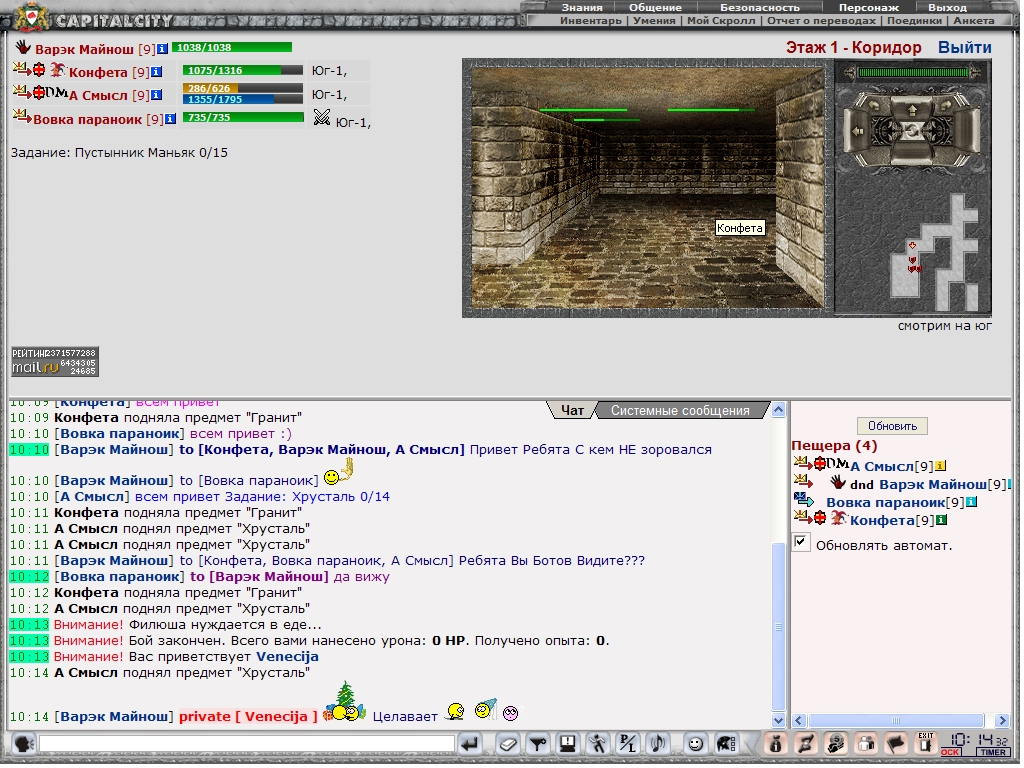Open the Общение dropdown menu
The height and width of the screenshot is (768, 1024).
[x=655, y=7]
